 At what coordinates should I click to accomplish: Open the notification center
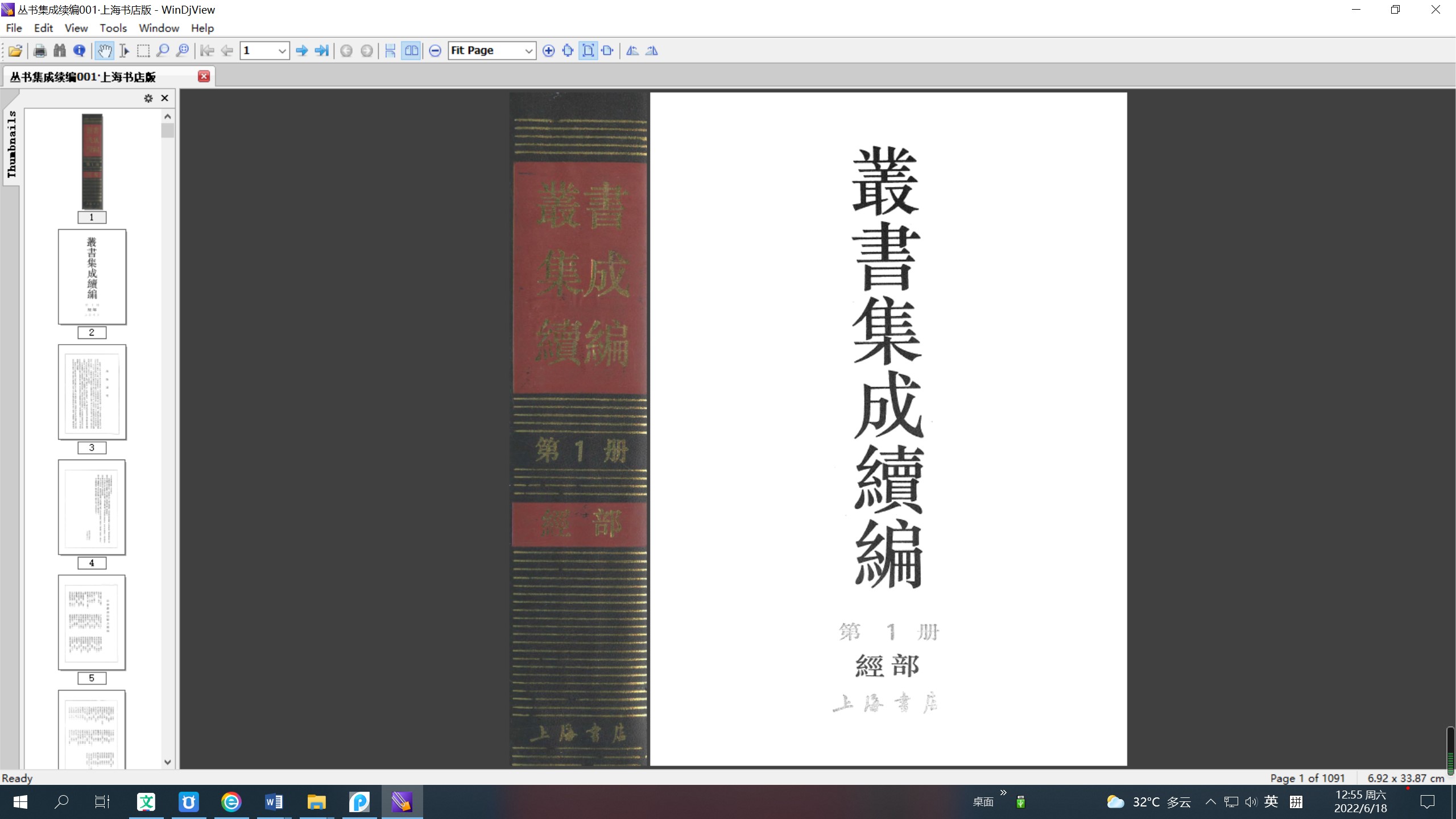[1428, 802]
